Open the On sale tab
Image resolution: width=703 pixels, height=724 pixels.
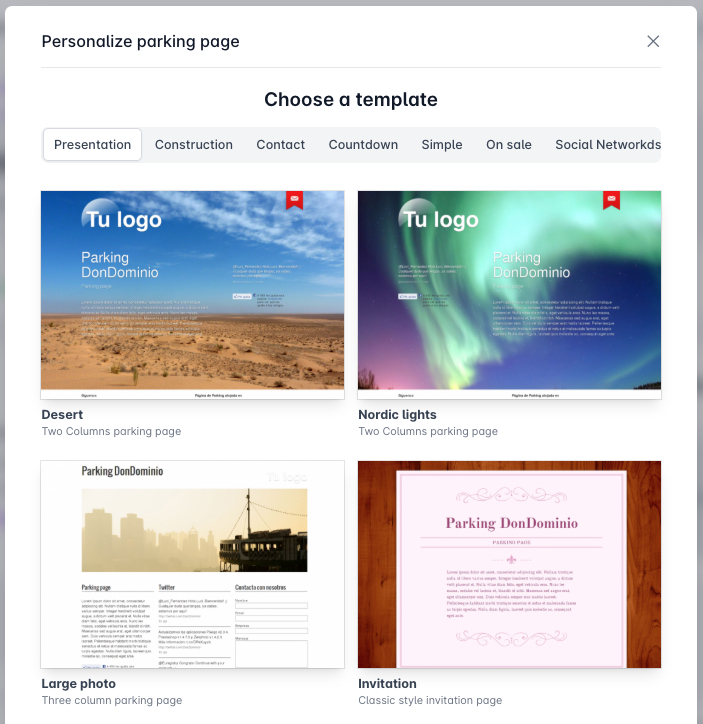pyautogui.click(x=509, y=145)
